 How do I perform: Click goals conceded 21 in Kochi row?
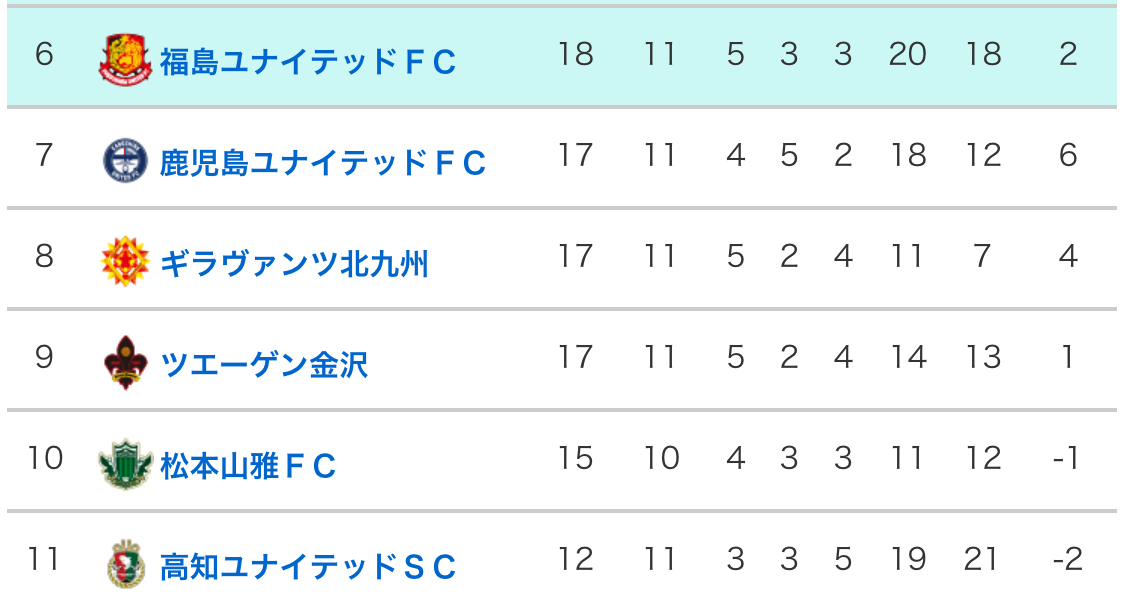coord(981,559)
